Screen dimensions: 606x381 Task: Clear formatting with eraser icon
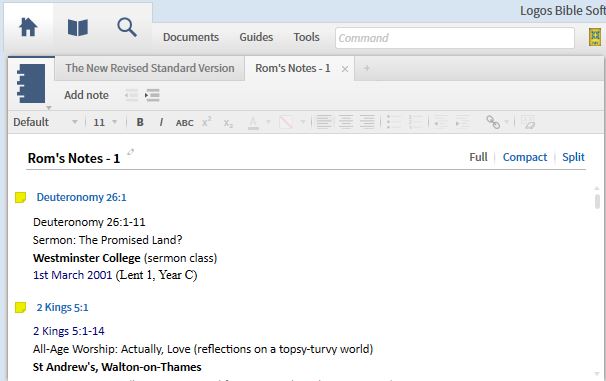528,122
